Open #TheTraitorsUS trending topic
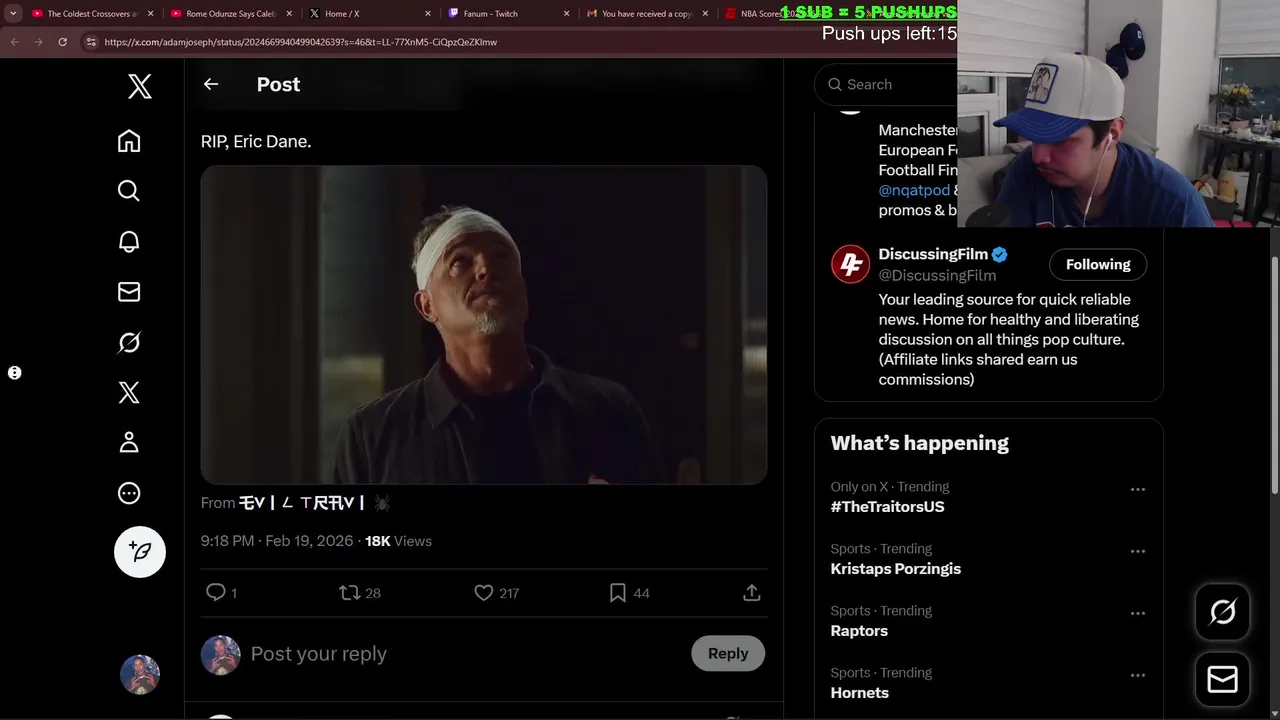1280x720 pixels. tap(887, 507)
